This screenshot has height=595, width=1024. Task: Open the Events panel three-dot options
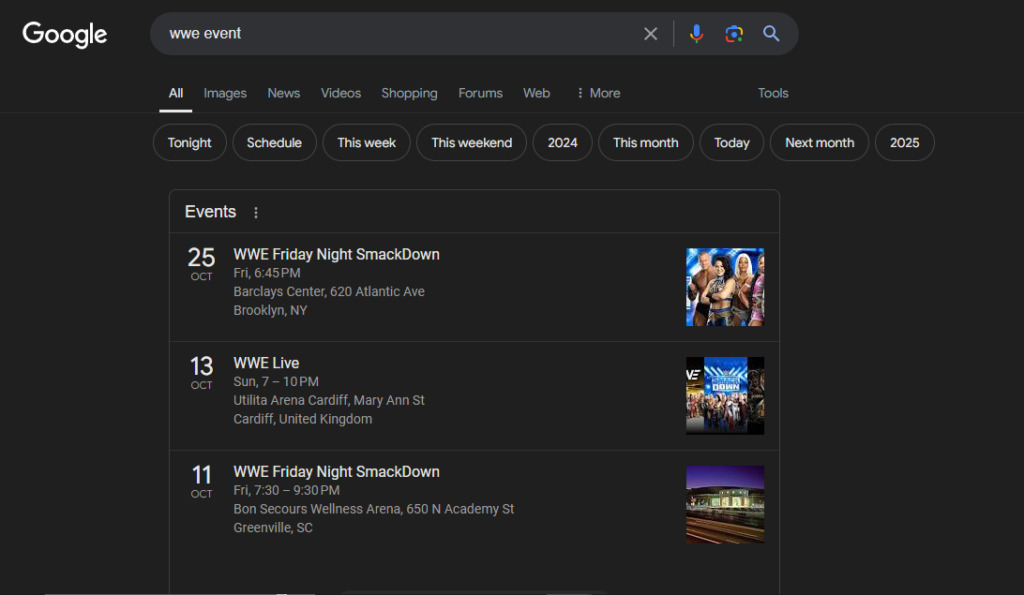pos(256,212)
